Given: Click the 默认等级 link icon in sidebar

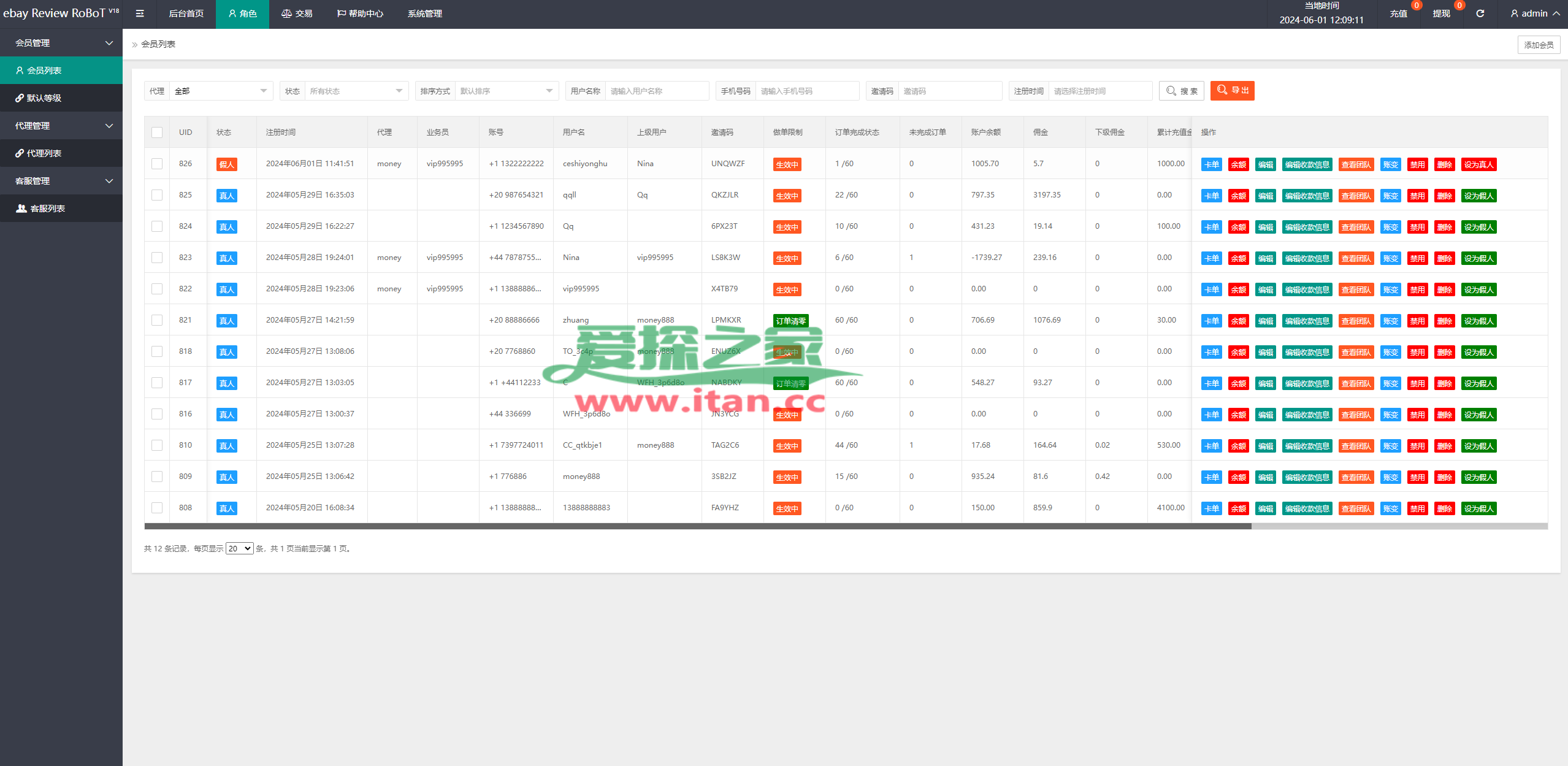Looking at the screenshot, I should [x=20, y=98].
